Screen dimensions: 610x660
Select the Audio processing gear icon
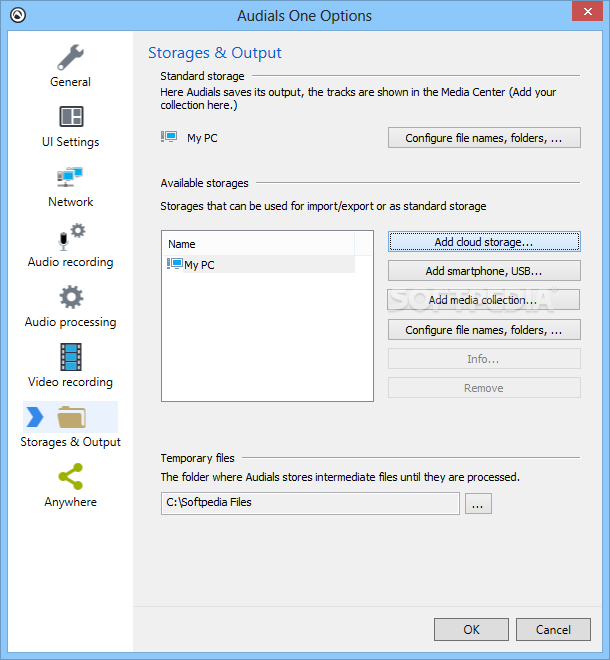pyautogui.click(x=71, y=297)
